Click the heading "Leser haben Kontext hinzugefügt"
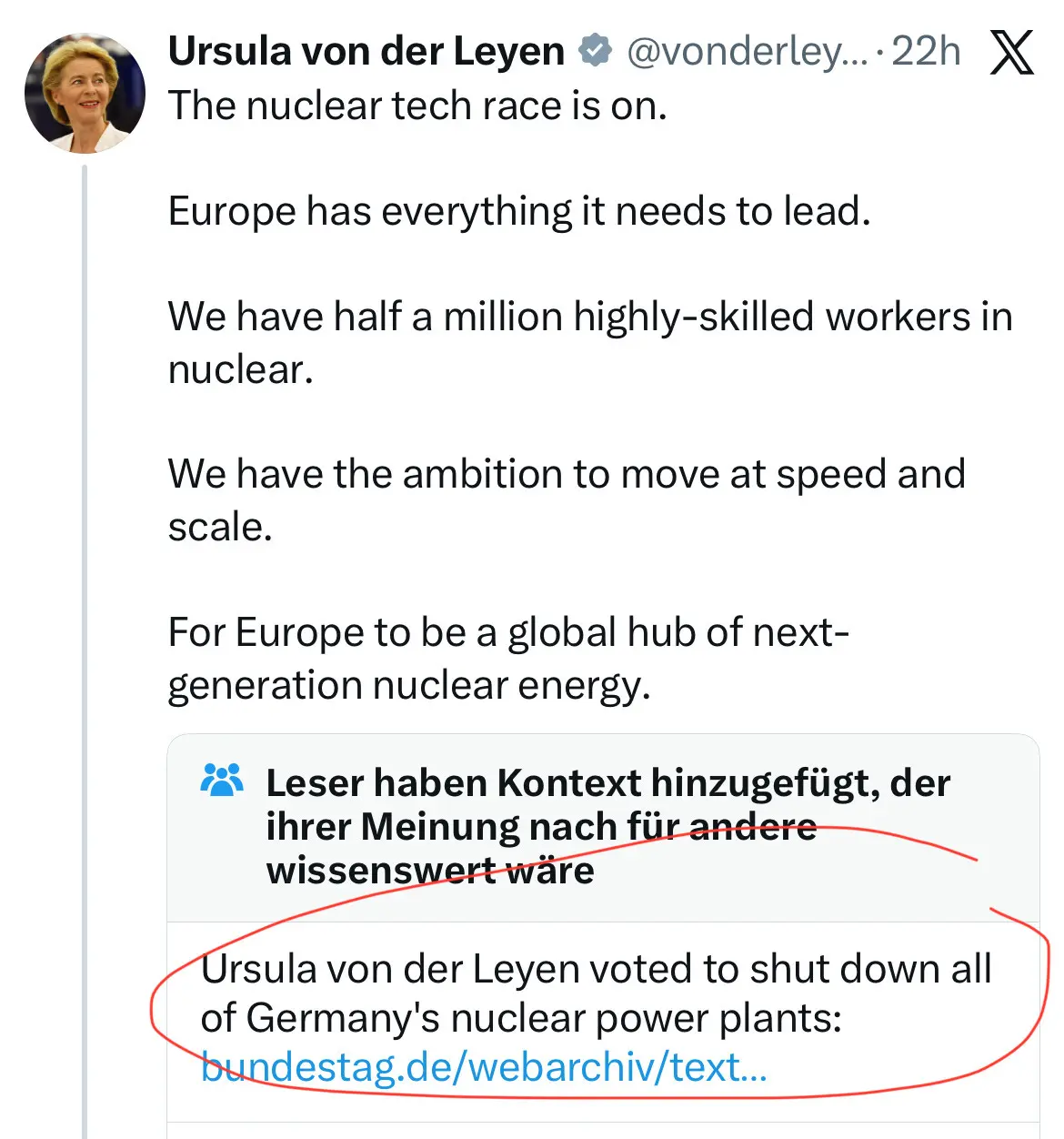This screenshot has width=1064, height=1139. tap(607, 783)
